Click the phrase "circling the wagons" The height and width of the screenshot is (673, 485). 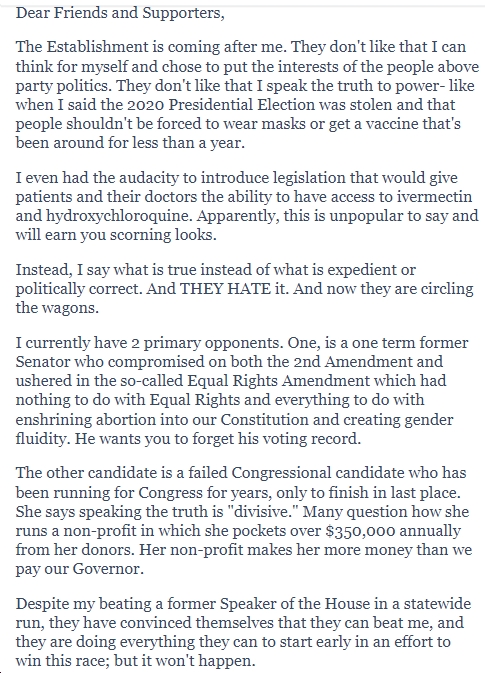(x=245, y=298)
